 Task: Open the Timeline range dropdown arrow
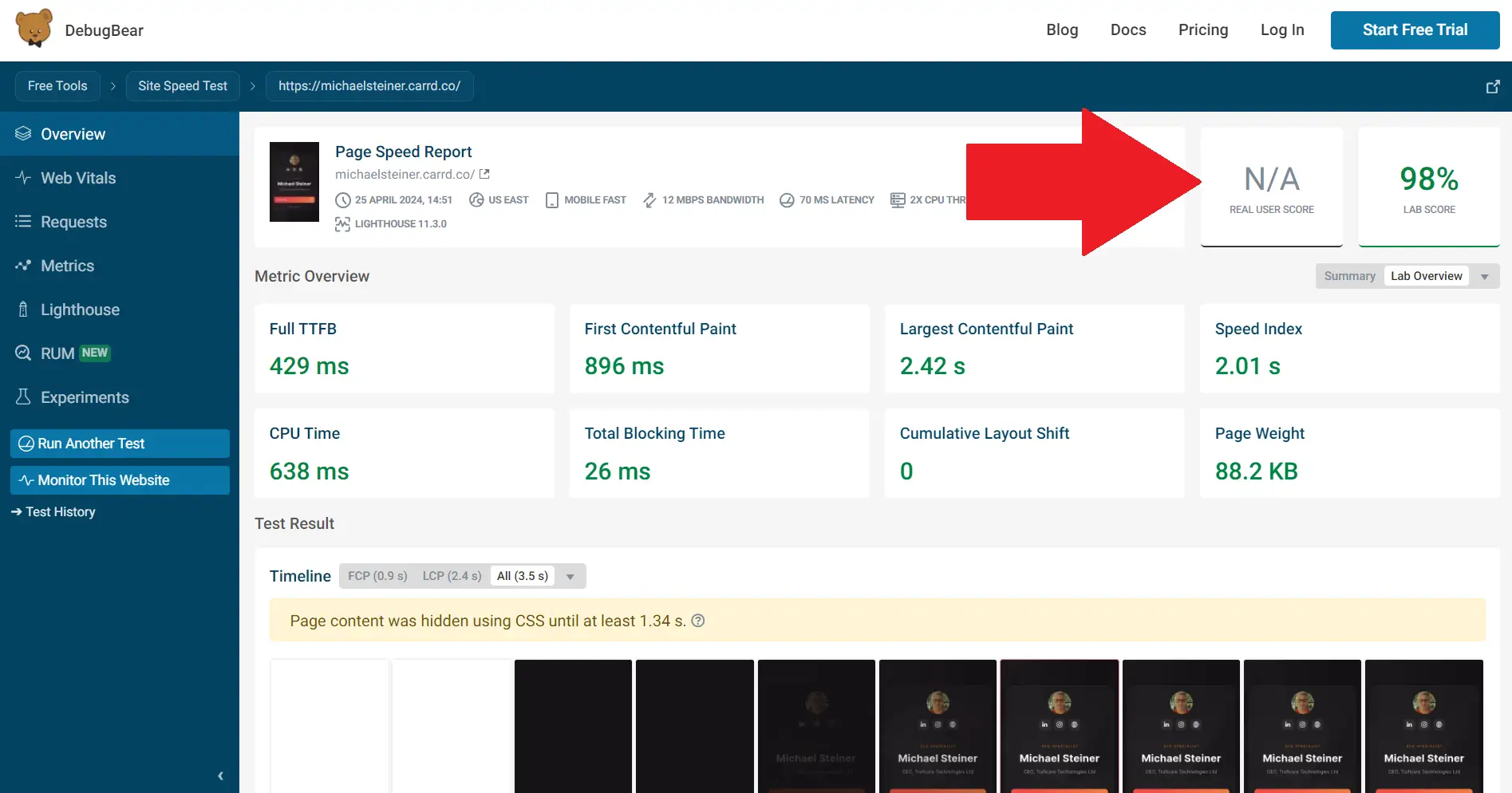[x=570, y=576]
